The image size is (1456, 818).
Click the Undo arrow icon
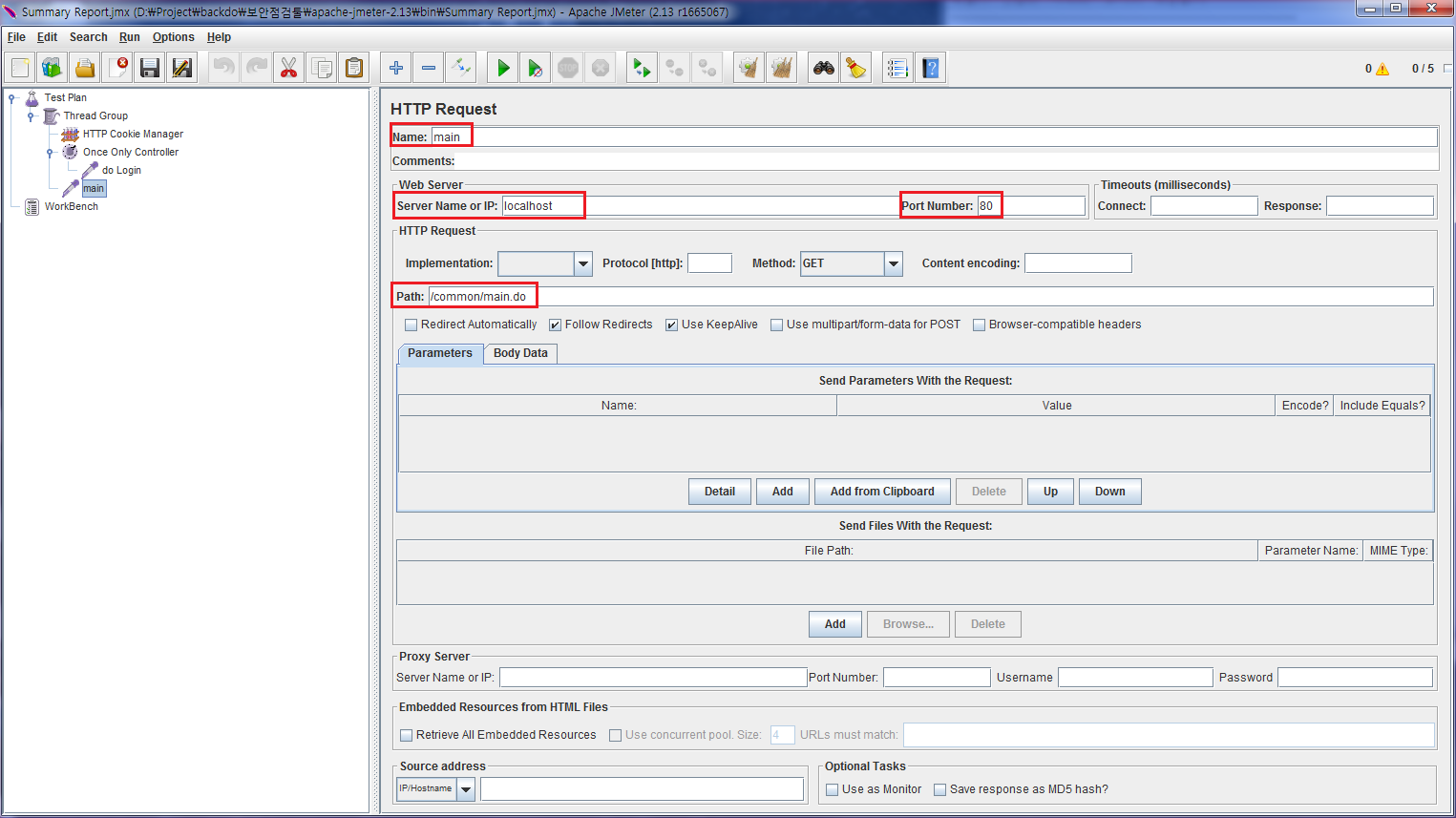(x=224, y=68)
